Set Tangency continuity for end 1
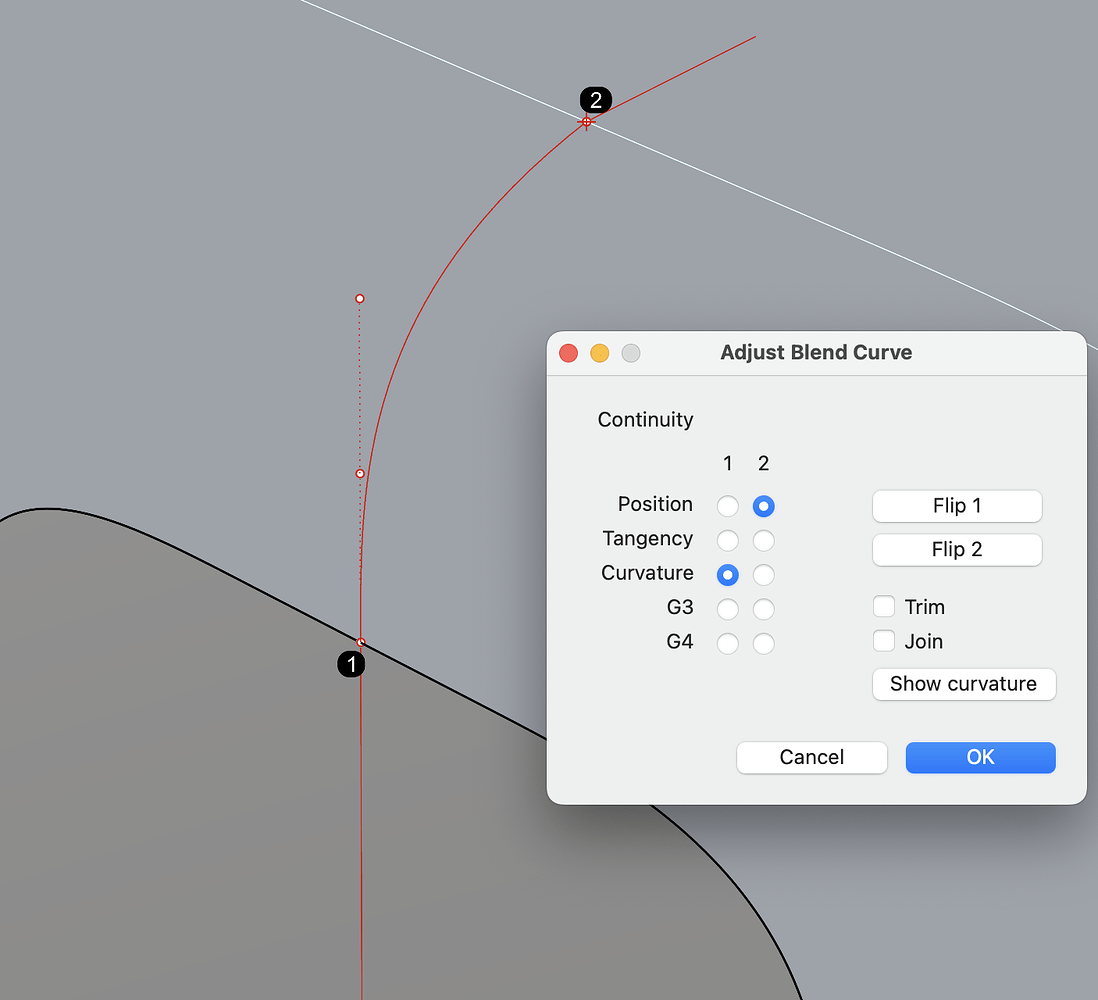Screen dimensions: 1098x1000 click(x=728, y=540)
